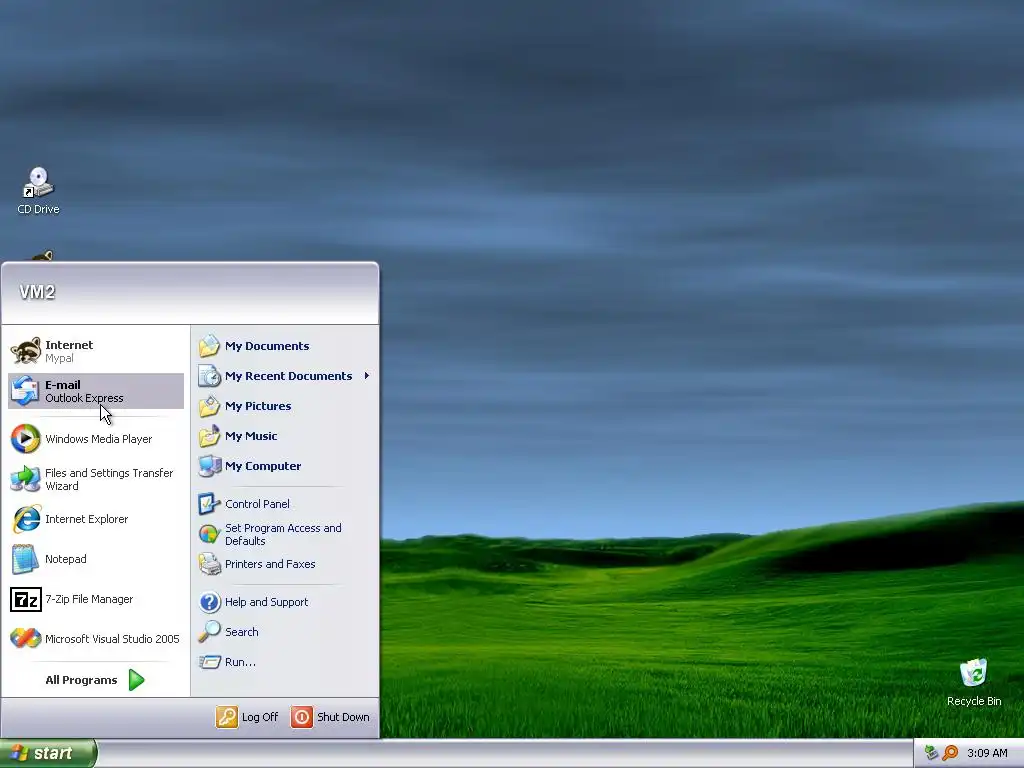Open the My Pictures folder icon
This screenshot has width=1024, height=768.
coord(210,406)
